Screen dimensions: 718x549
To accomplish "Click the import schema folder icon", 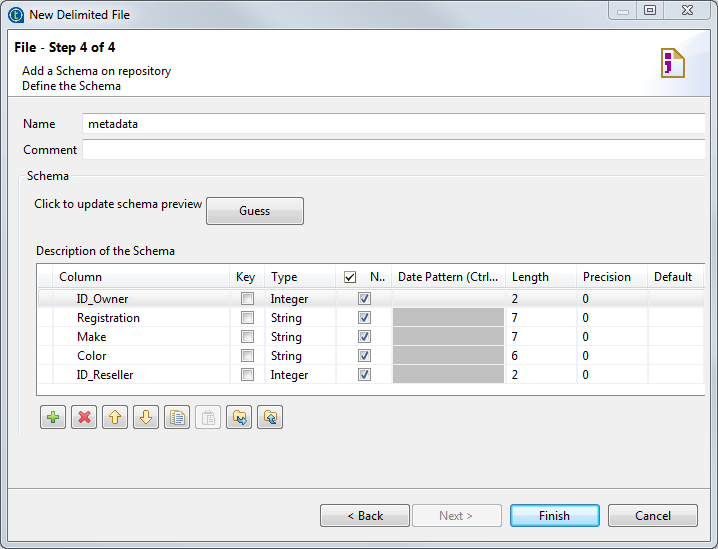I will (239, 417).
